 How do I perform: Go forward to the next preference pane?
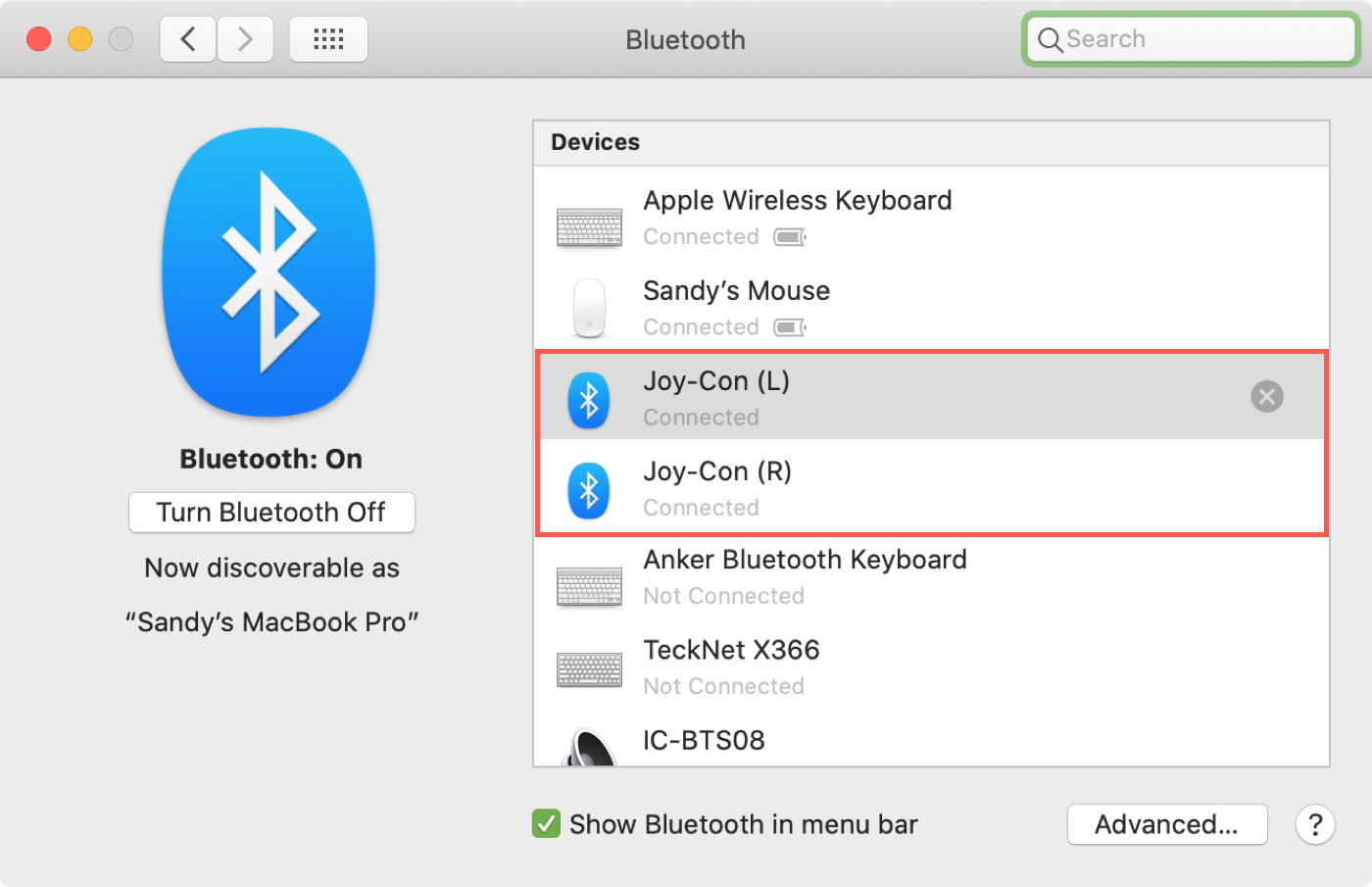pyautogui.click(x=245, y=39)
